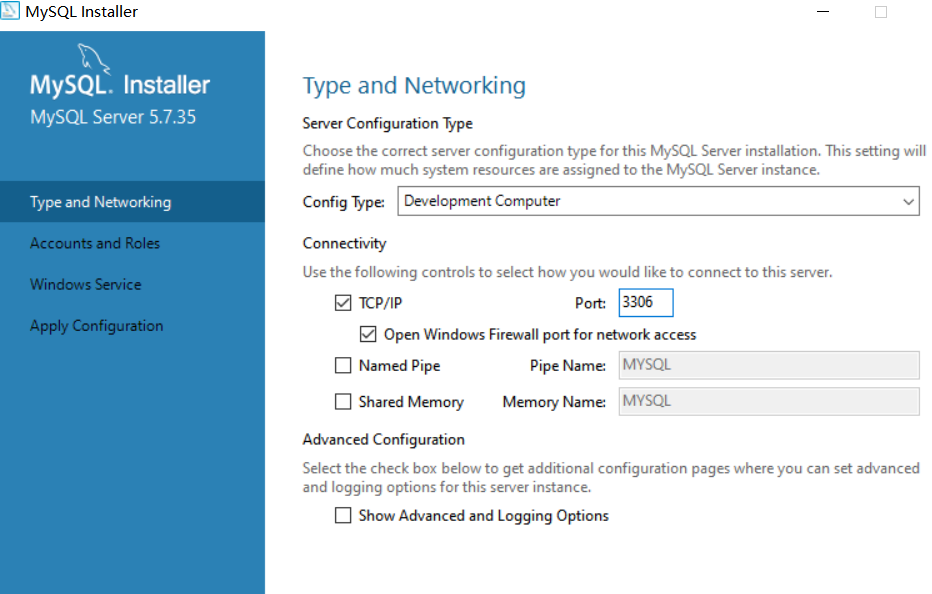The width and height of the screenshot is (932, 594).
Task: Click the 'MySQL Installer' window title text
Action: coord(81,11)
